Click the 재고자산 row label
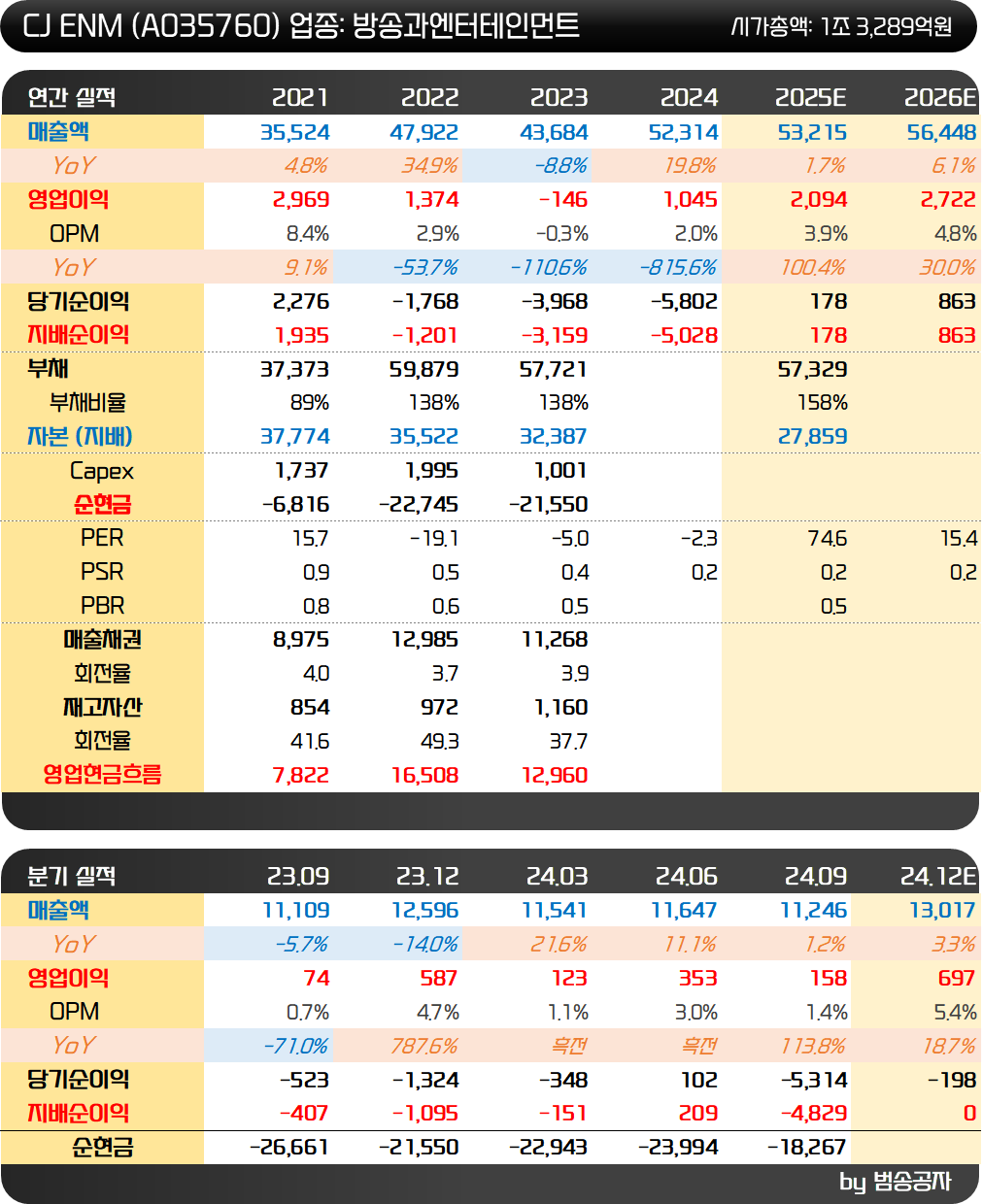Viewport: 982px width, 1204px height. 102,708
